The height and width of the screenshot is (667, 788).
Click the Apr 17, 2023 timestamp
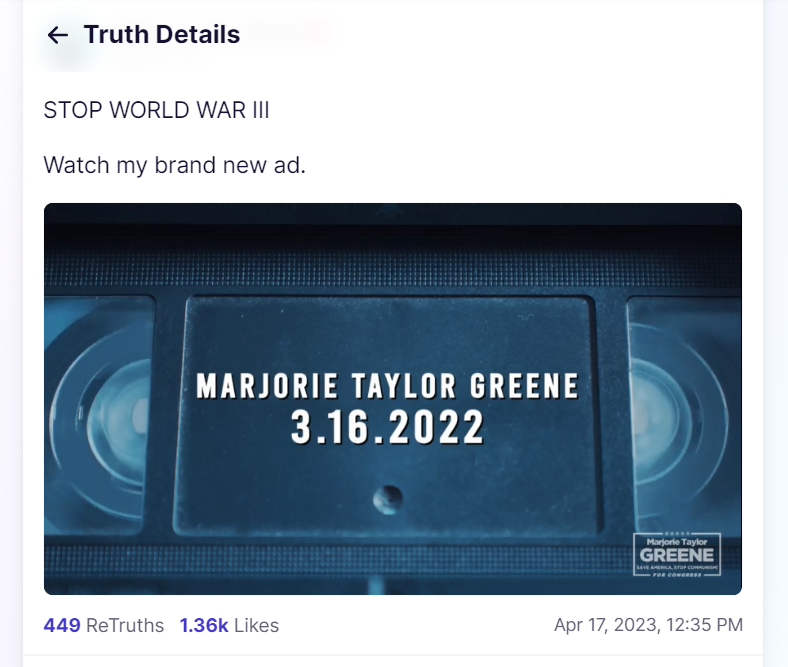point(648,625)
